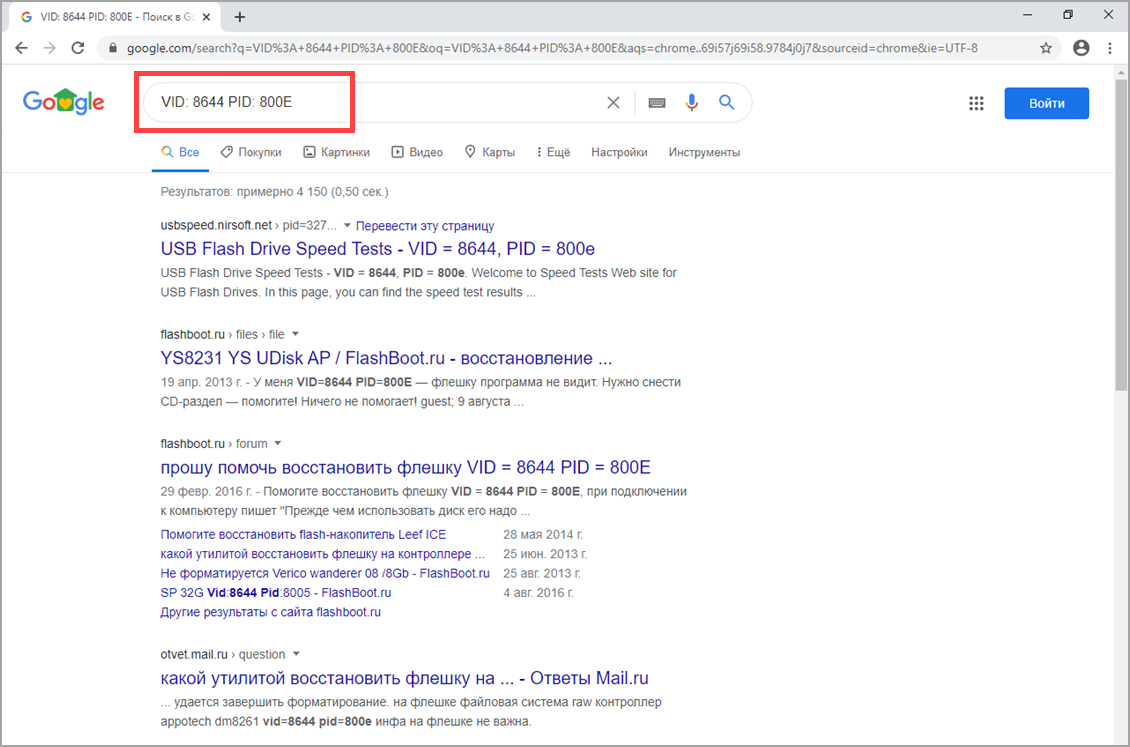Open the Ответы Mail.ru result title

[404, 678]
